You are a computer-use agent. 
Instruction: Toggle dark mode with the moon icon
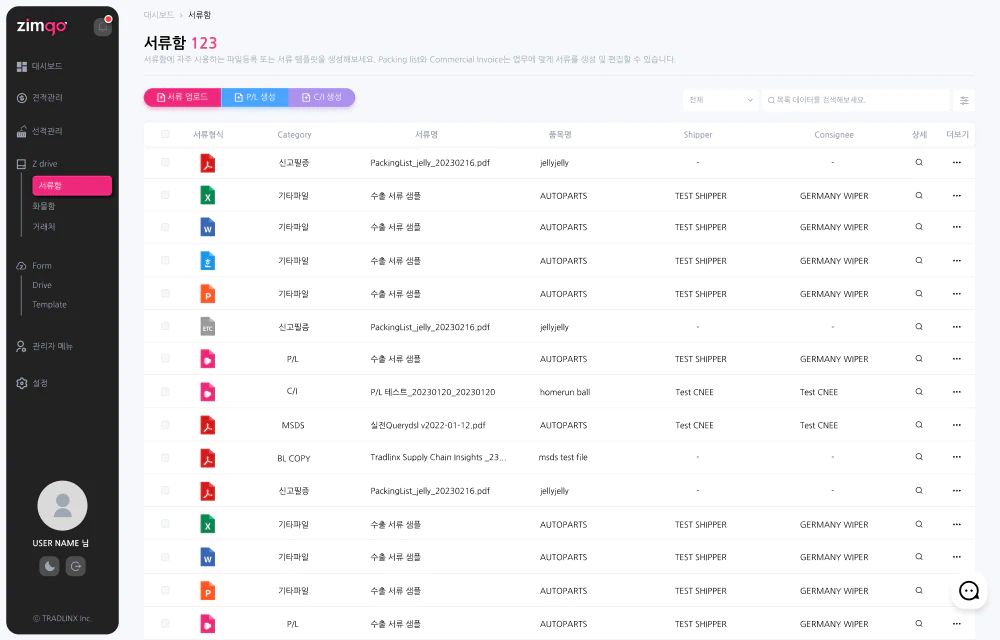[x=49, y=567]
